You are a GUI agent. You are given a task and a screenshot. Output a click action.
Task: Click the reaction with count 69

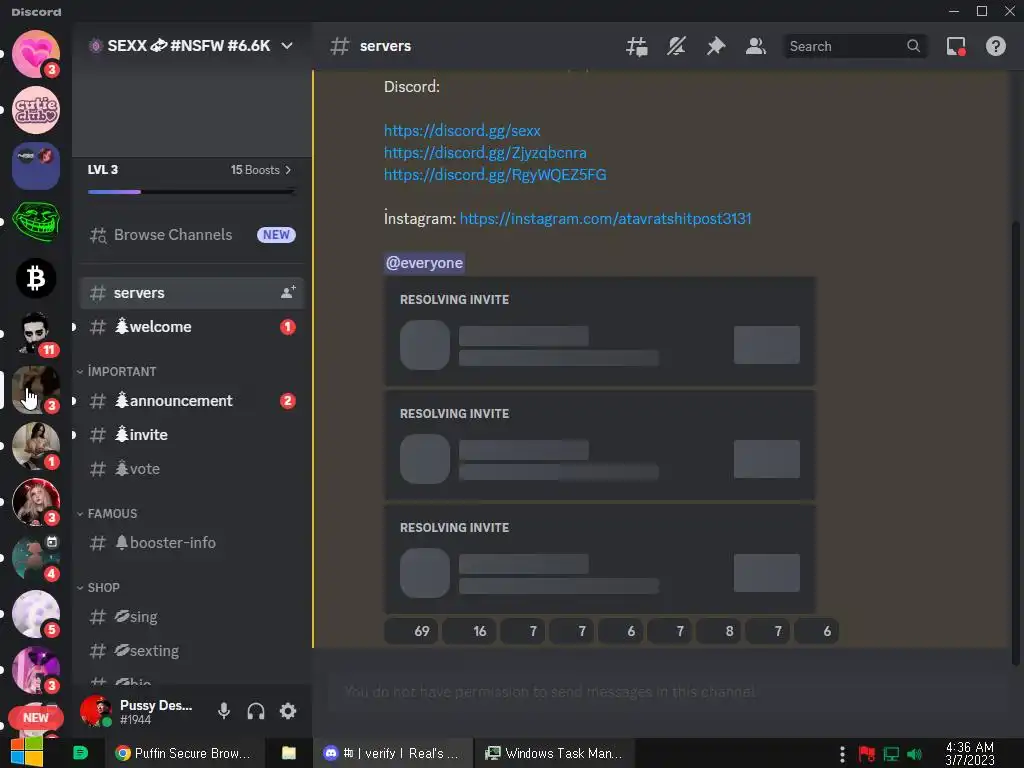tap(410, 632)
